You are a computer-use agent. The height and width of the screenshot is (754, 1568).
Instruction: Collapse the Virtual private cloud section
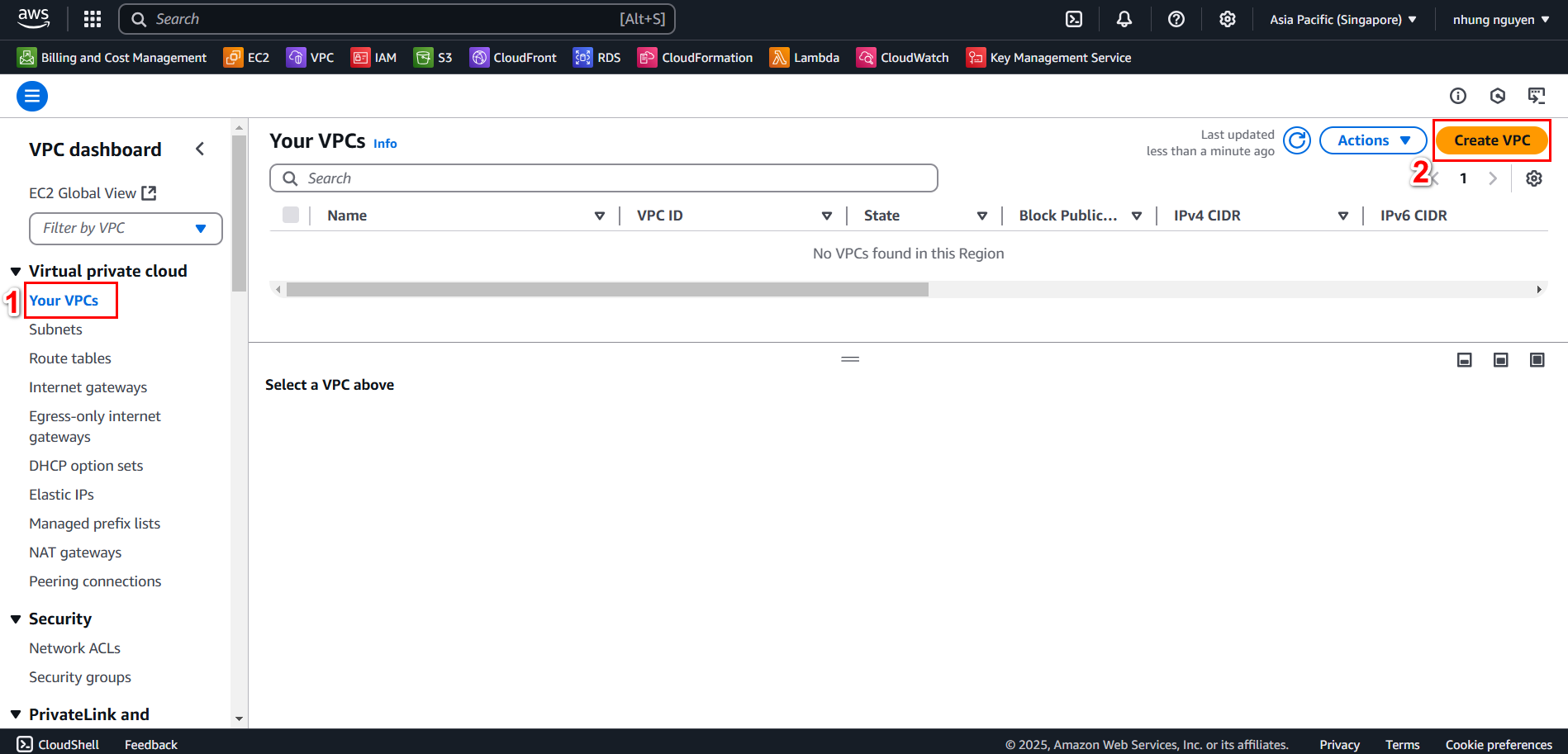pyautogui.click(x=16, y=271)
